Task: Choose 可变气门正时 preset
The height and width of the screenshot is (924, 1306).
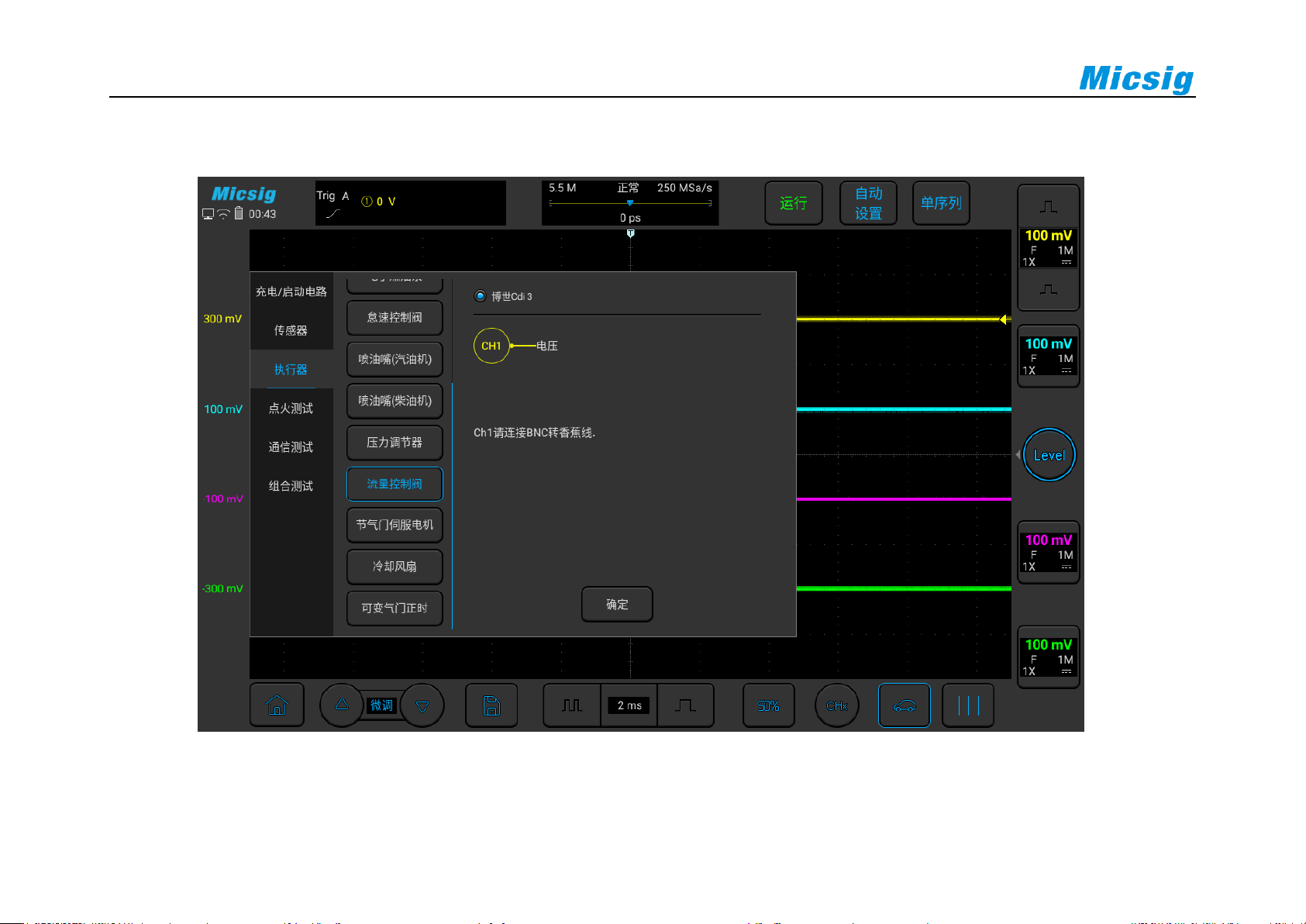Action: [395, 609]
